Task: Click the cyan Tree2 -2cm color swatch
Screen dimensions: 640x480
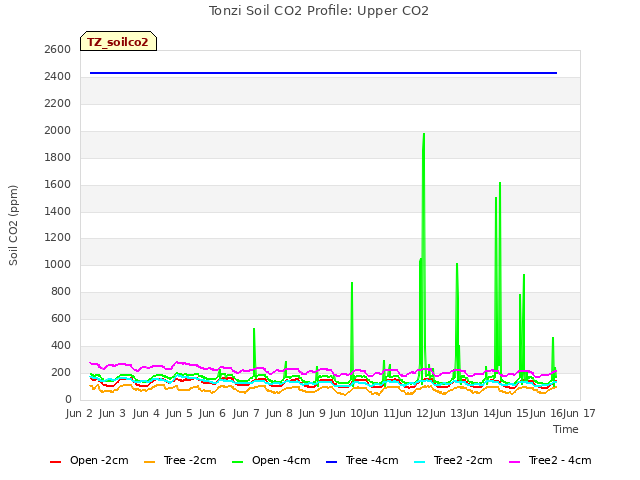Action: tap(420, 462)
